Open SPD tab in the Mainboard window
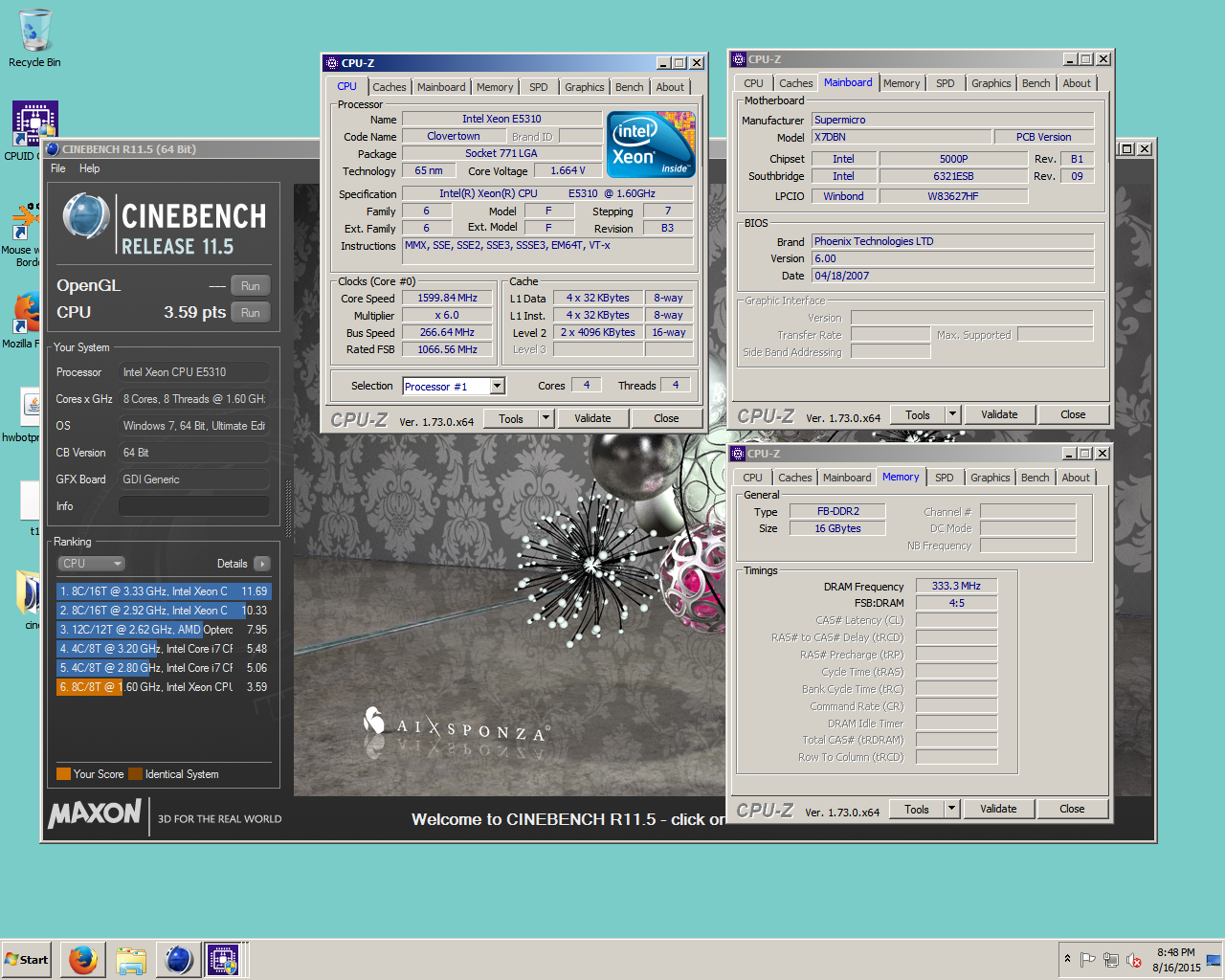The height and width of the screenshot is (980, 1225). [x=946, y=83]
